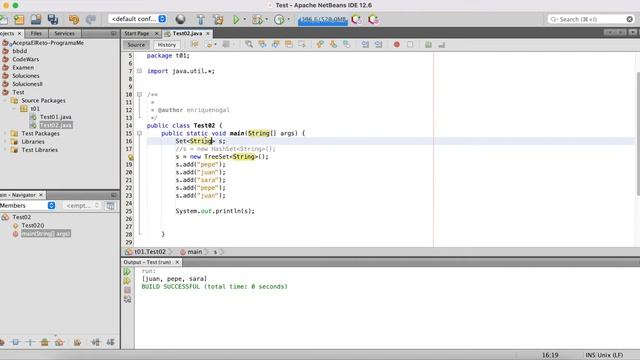Click the Search field in toolbar
The width and height of the screenshot is (640, 360).
coord(591,19)
